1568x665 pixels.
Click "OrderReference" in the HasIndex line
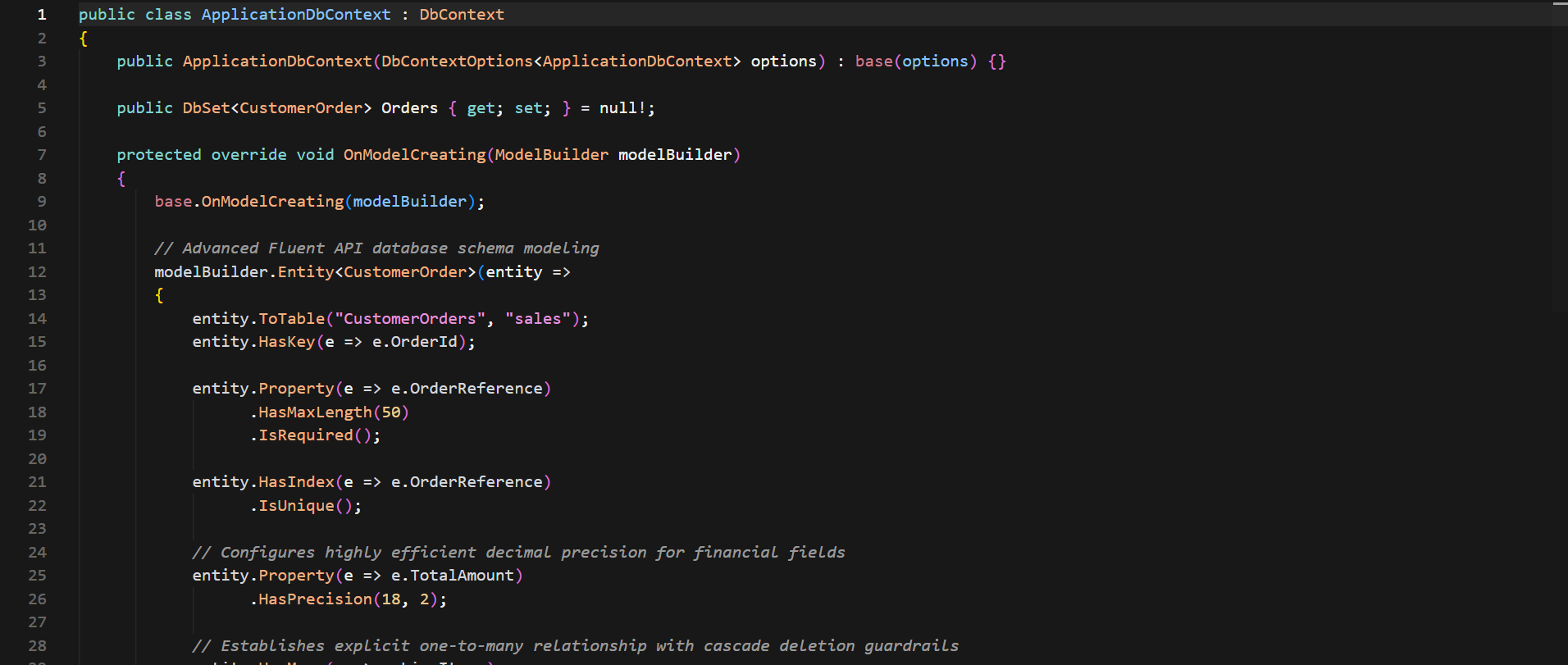coord(476,482)
